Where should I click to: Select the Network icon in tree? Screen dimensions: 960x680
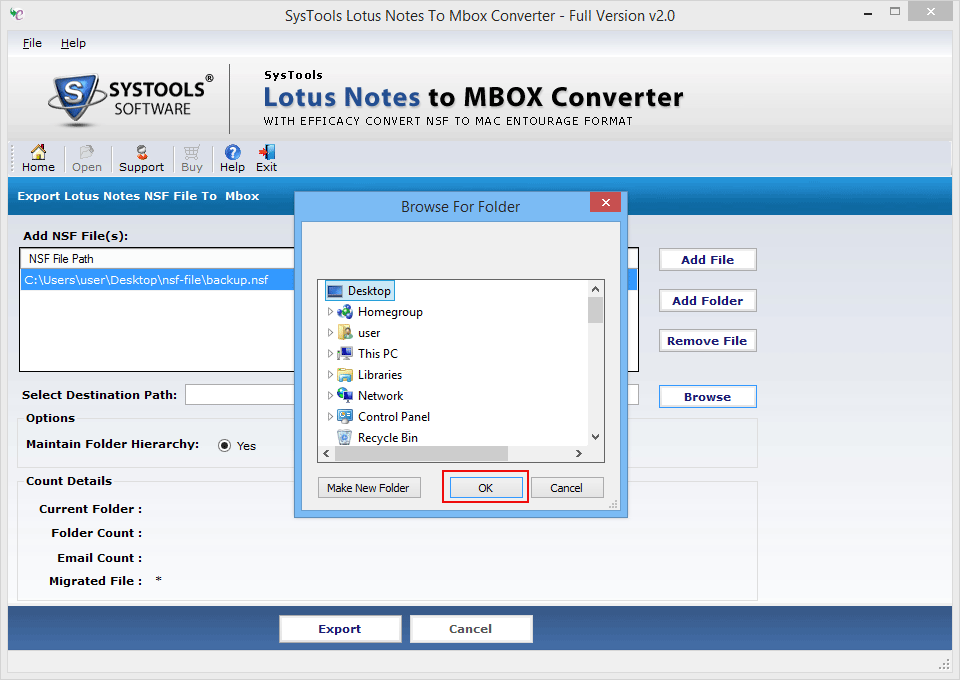345,395
